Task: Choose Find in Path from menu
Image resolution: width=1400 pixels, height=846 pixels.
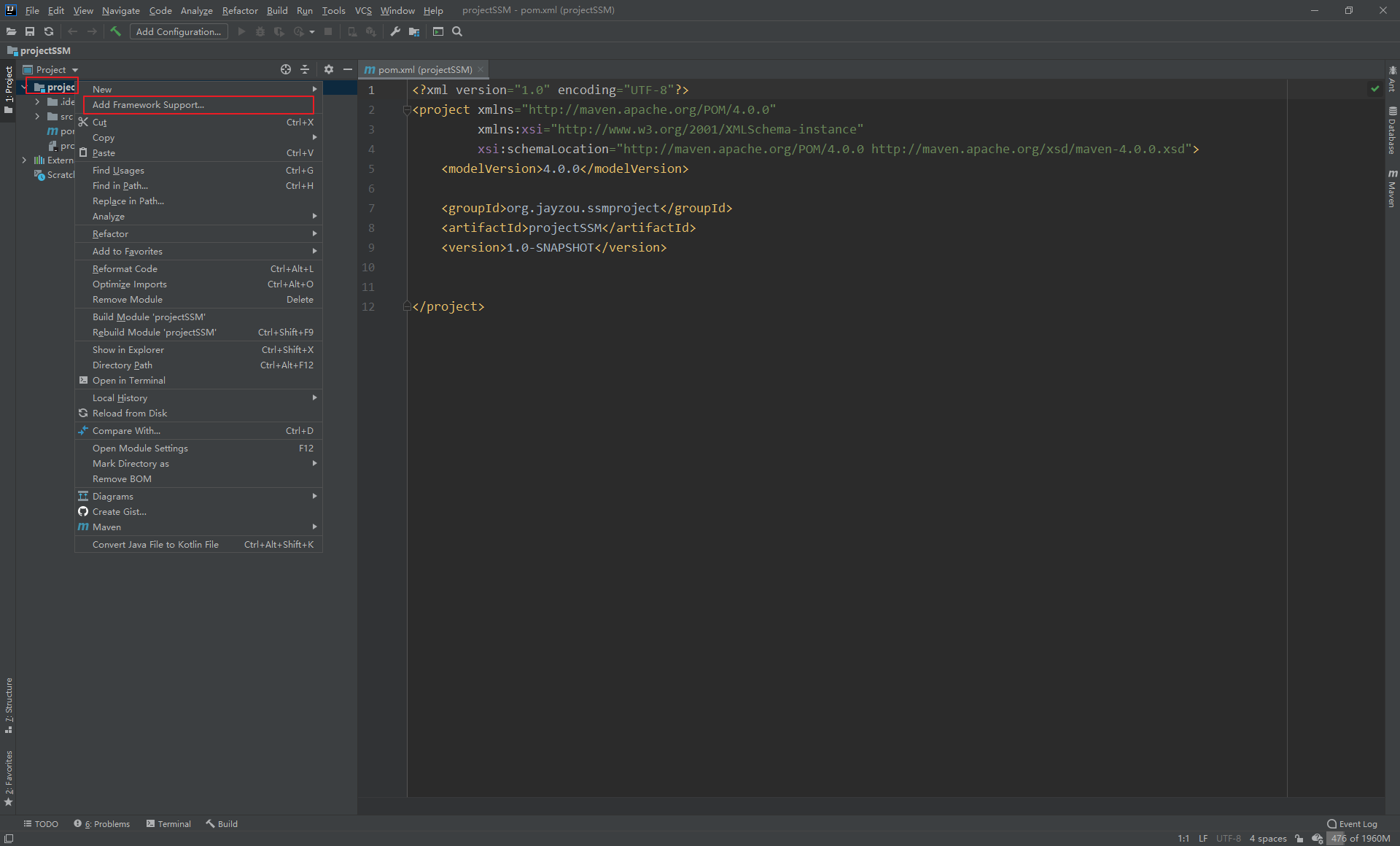Action: 198,186
